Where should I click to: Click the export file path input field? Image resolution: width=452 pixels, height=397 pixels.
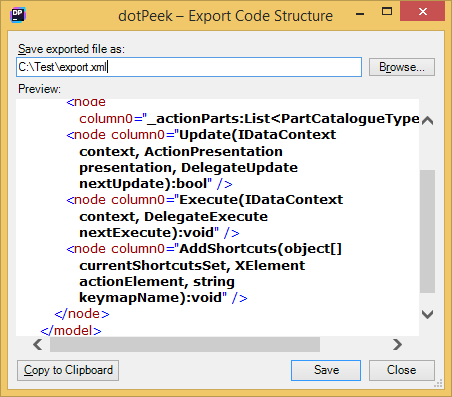[x=189, y=67]
